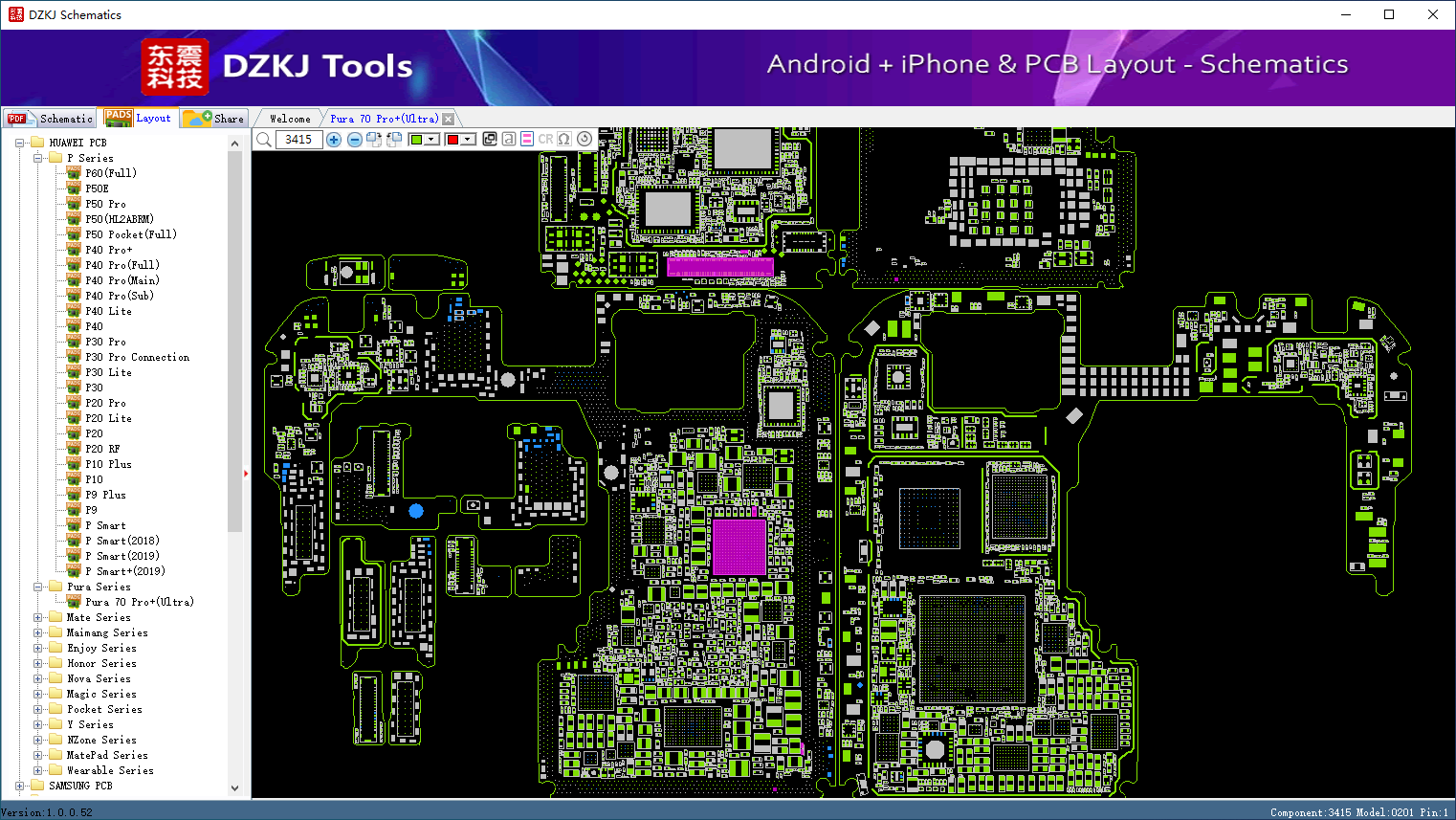Click the overlapping windows icon in toolbar
The width and height of the screenshot is (1456, 820).
click(490, 140)
